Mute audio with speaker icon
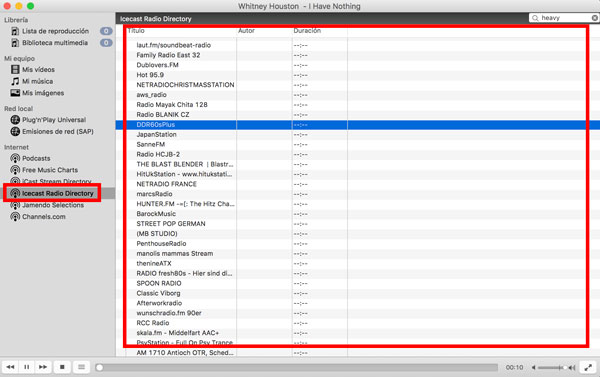The image size is (600, 377). [533, 367]
